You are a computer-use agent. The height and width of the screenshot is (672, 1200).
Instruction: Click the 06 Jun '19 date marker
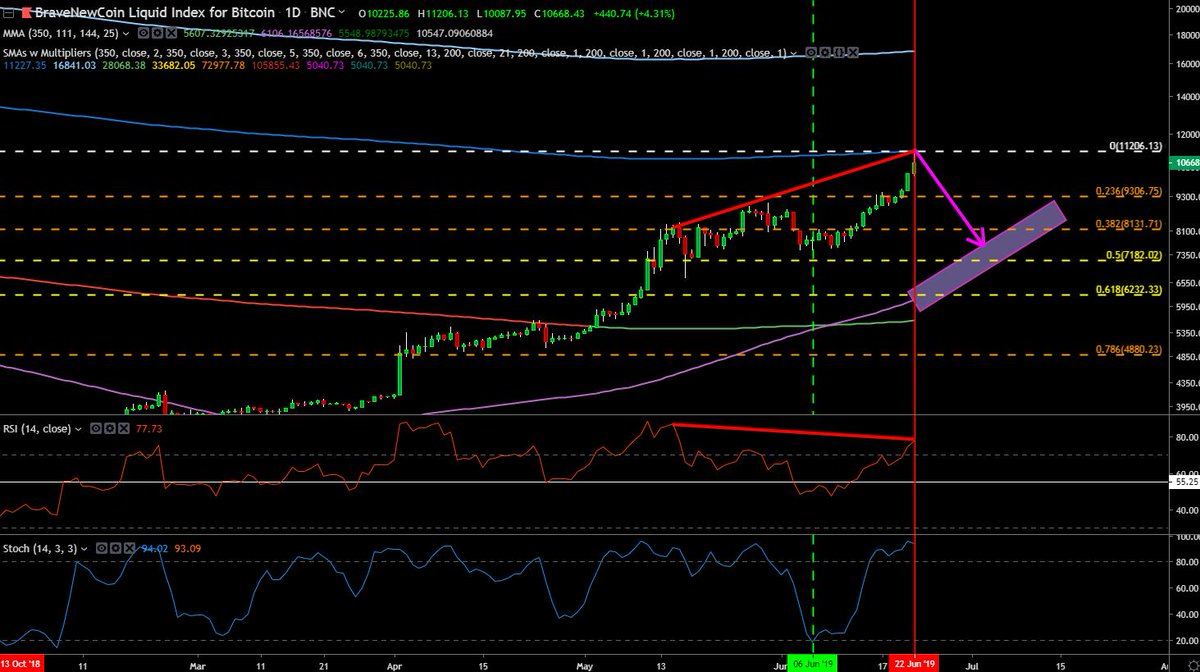[812, 662]
